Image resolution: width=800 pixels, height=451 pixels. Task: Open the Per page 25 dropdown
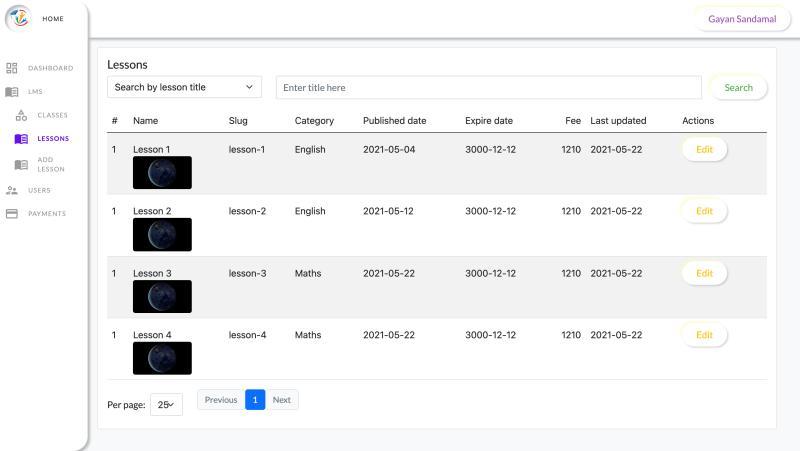click(166, 404)
